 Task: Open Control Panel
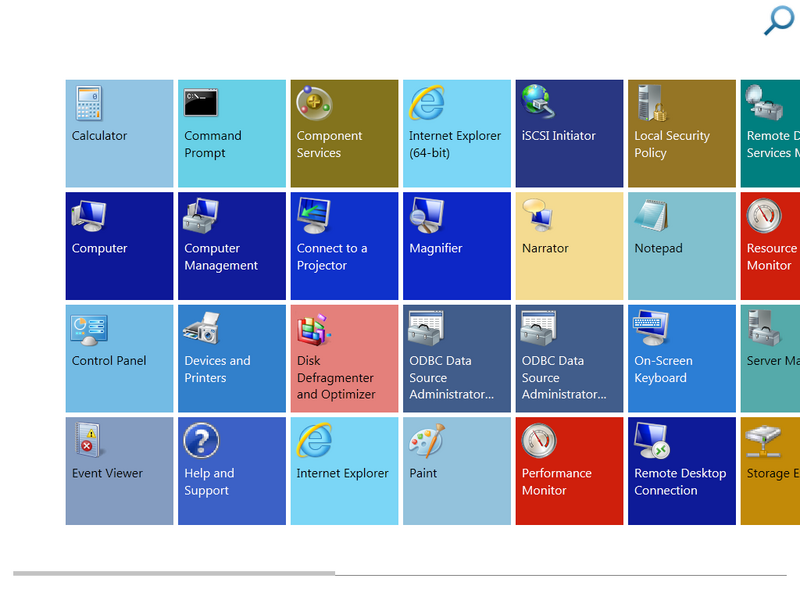(119, 359)
